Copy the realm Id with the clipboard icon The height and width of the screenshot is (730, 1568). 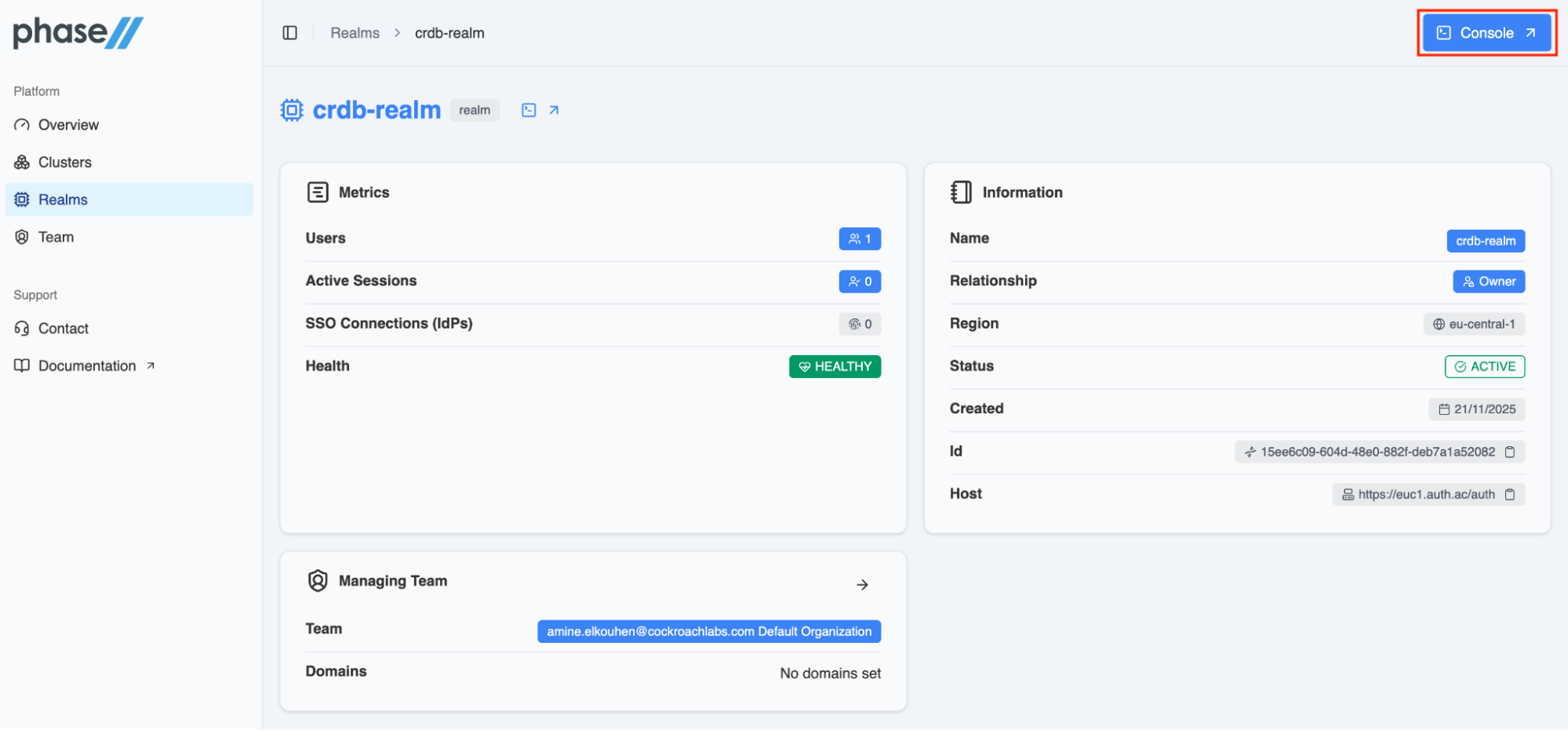point(1510,452)
